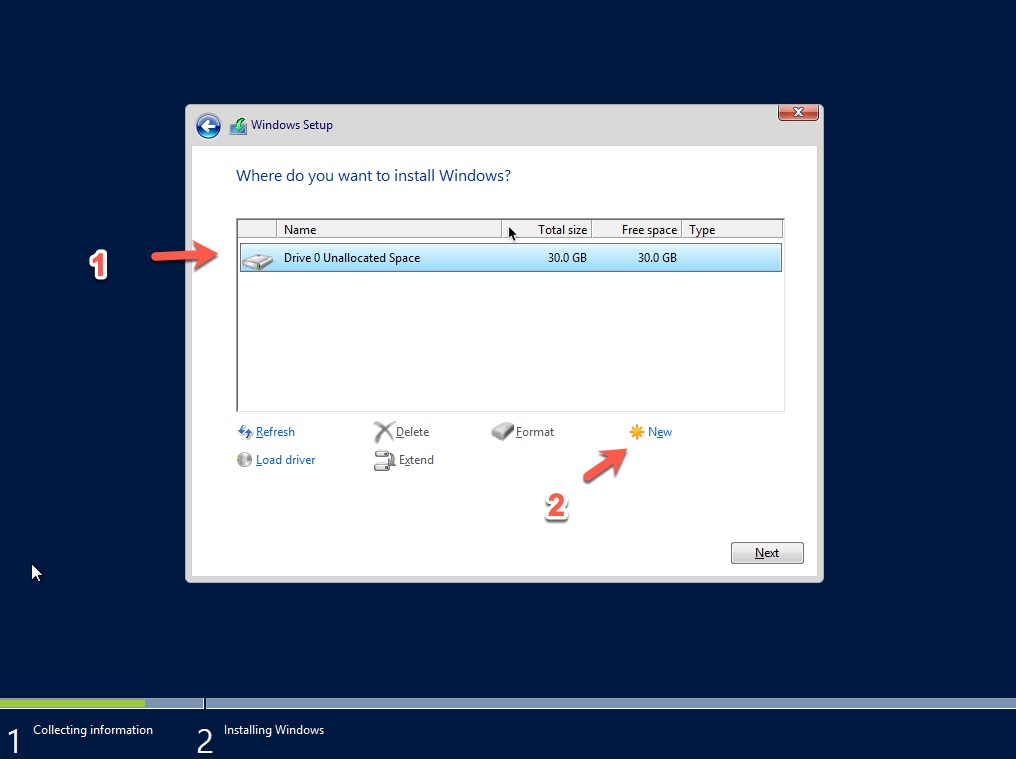The width and height of the screenshot is (1016, 759).
Task: Click the Delete X icon
Action: [384, 432]
